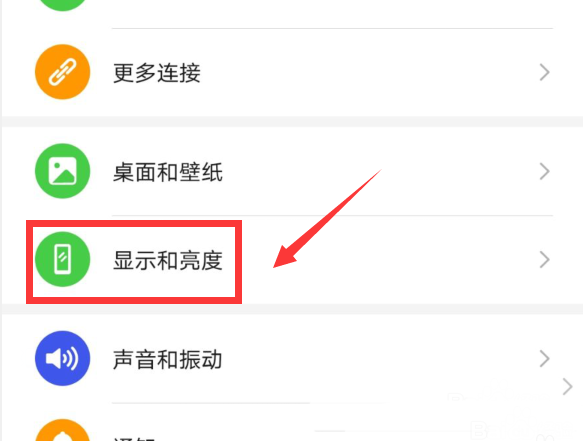The width and height of the screenshot is (583, 441).
Task: Open the cut-off 通知 entry at bottom
Action: pyautogui.click(x=292, y=424)
